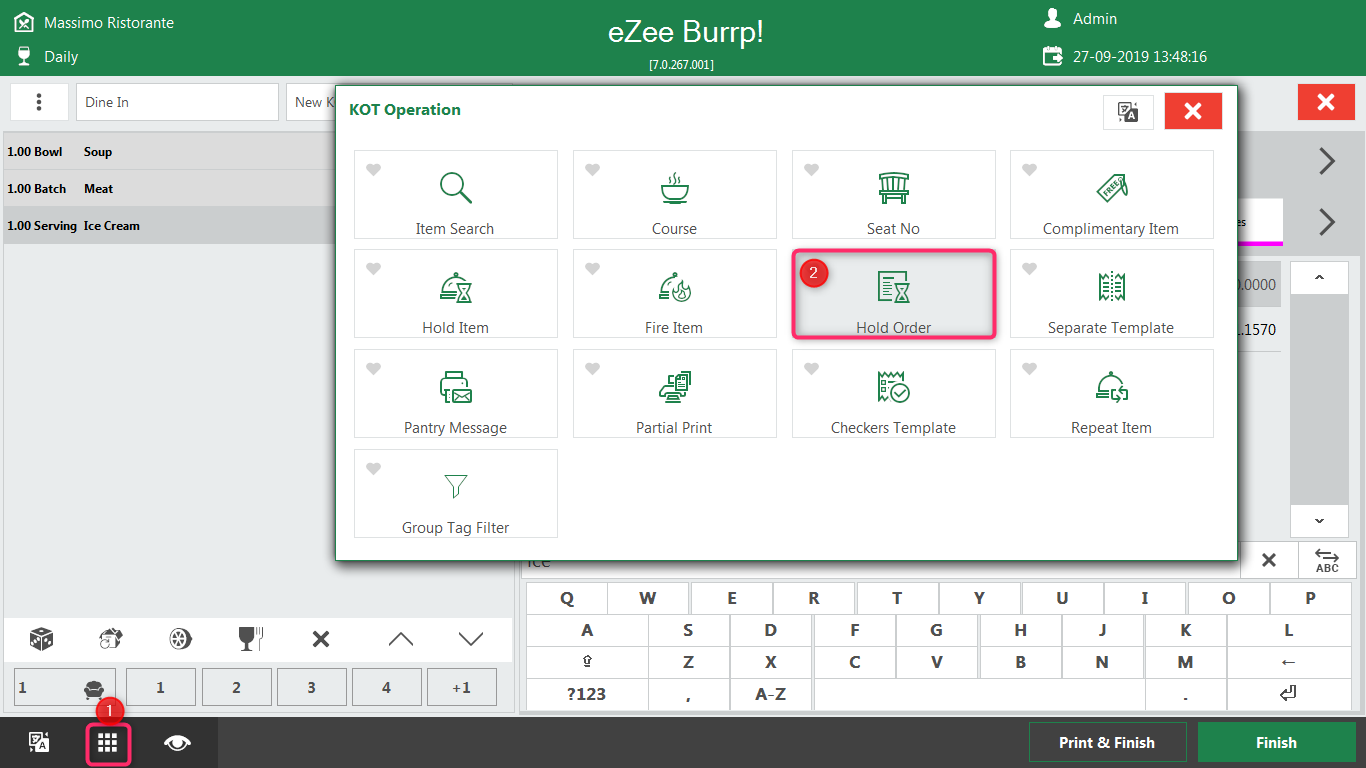1366x768 pixels.
Task: Click the calendar date icon in the header
Action: coord(1053,56)
